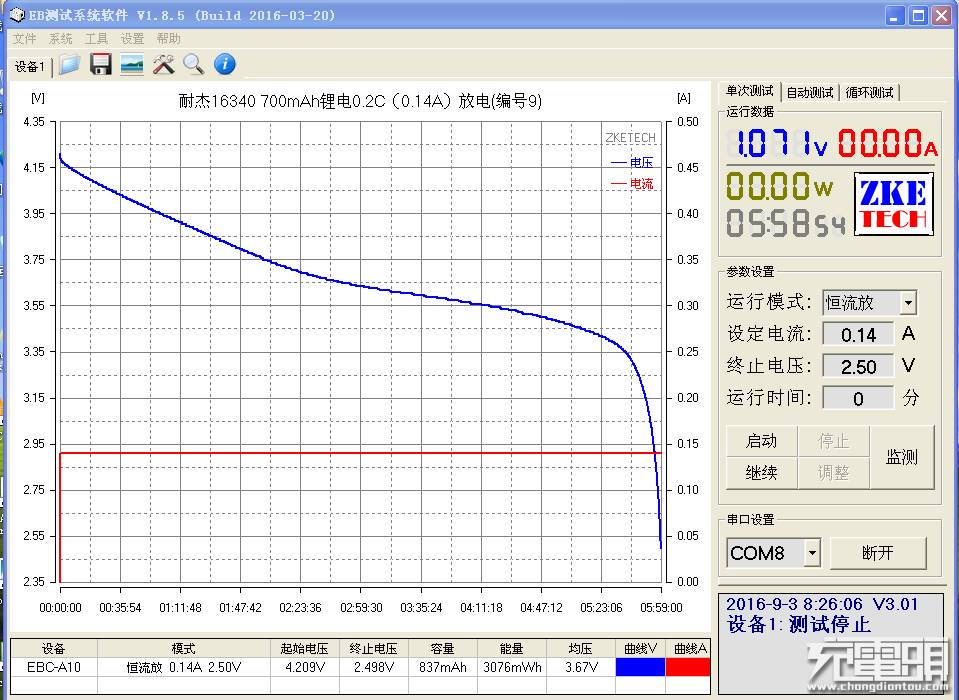Switch to the 单次测试 tab
The height and width of the screenshot is (700, 959).
[x=749, y=91]
